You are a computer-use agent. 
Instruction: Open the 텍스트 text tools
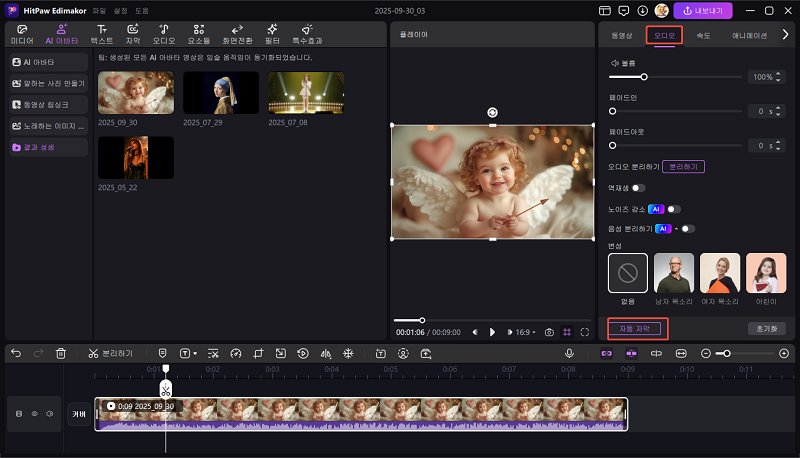pos(102,34)
